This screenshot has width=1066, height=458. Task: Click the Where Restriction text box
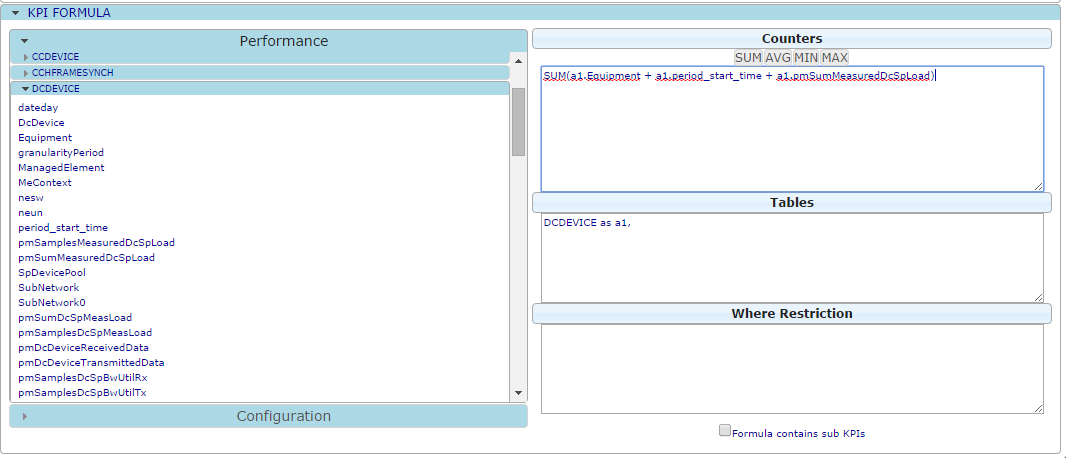coord(791,368)
